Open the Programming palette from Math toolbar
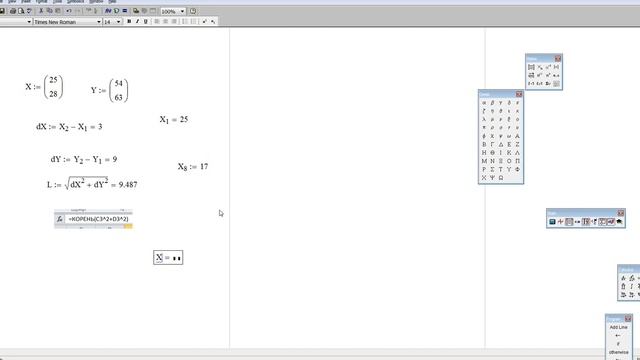Image resolution: width=640 pixels, height=360 pixels. 602,222
